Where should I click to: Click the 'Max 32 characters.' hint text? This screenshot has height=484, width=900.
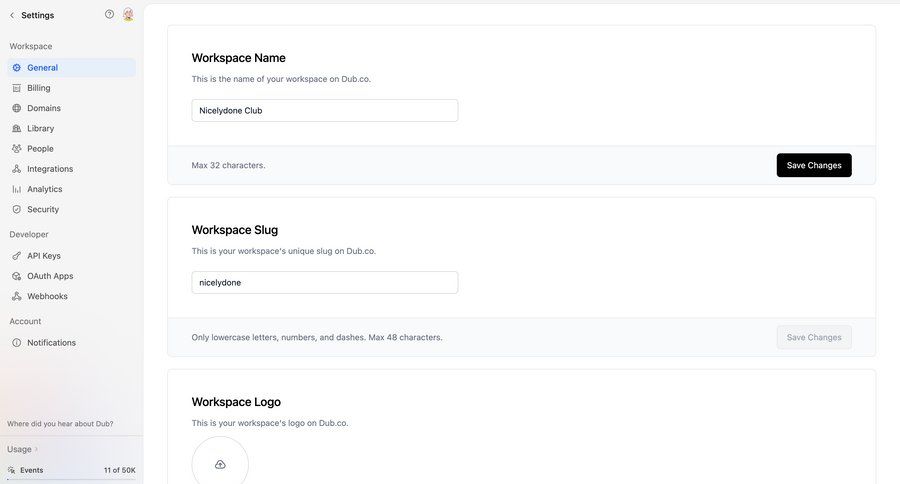(228, 165)
